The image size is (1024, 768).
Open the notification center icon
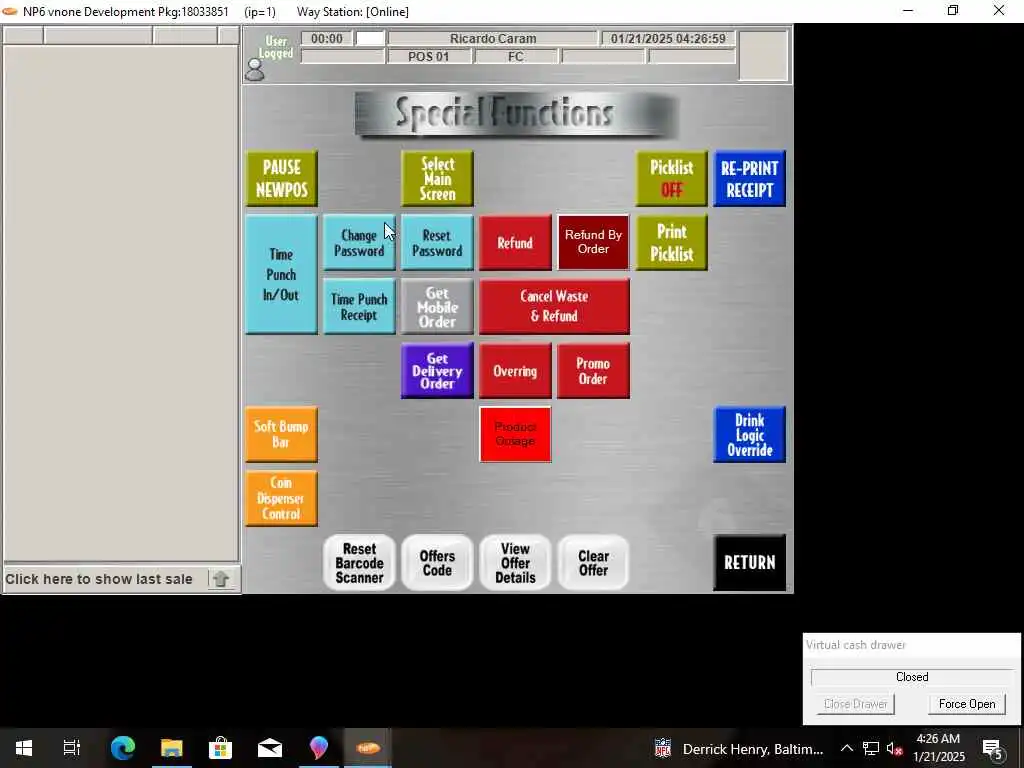click(992, 748)
